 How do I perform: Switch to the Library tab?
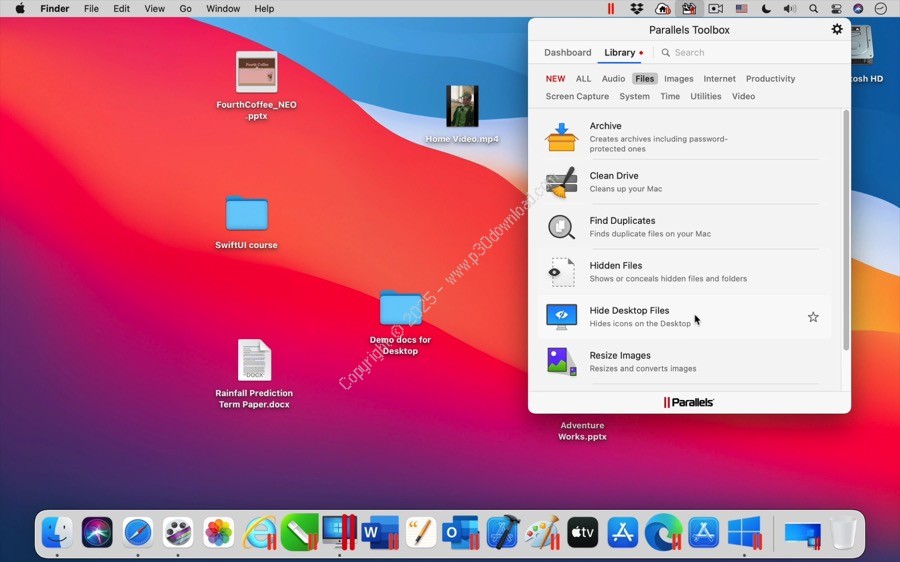619,53
